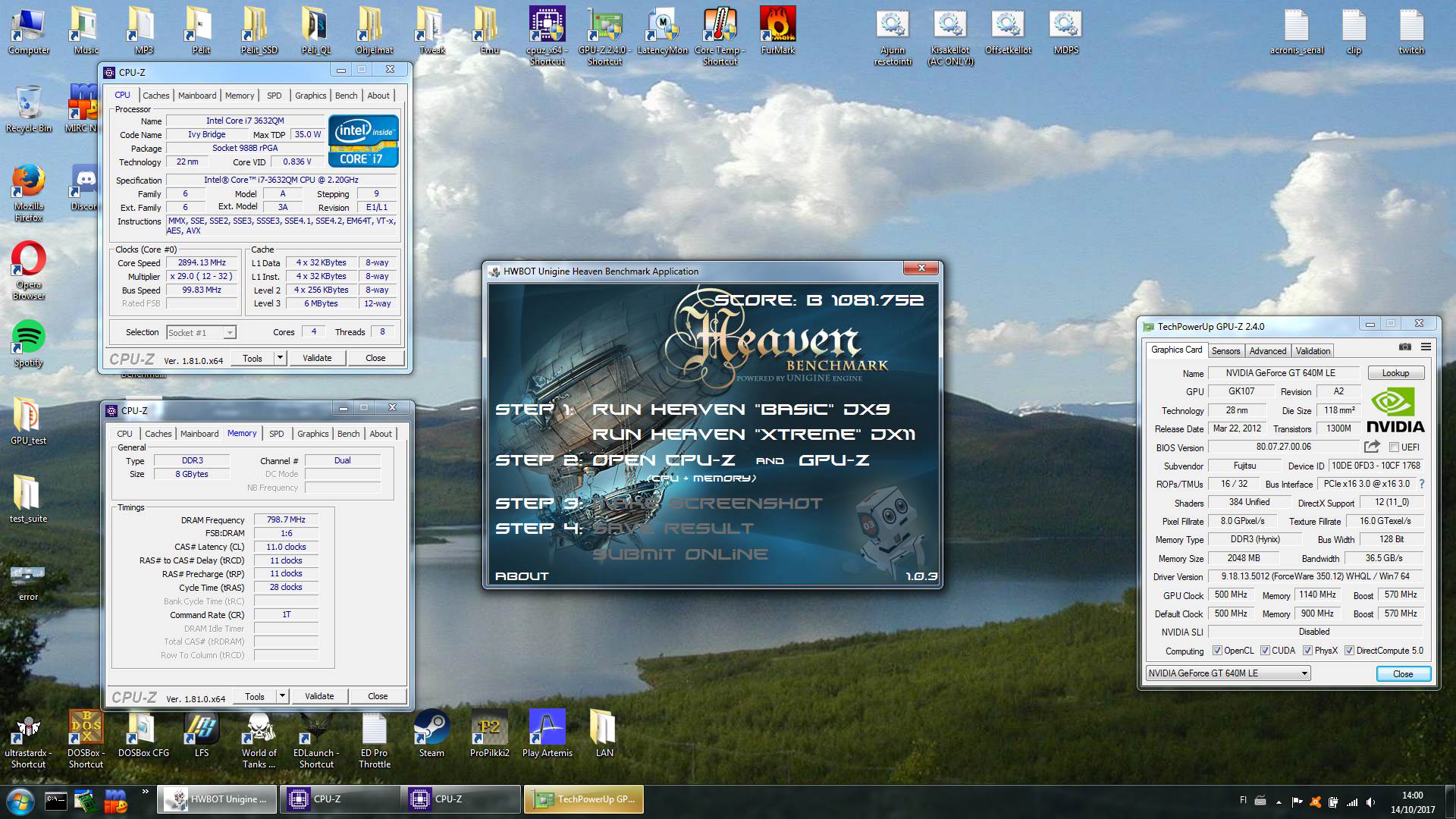The width and height of the screenshot is (1456, 819).
Task: Click Tools button in upper CPU-Z
Action: (x=253, y=358)
